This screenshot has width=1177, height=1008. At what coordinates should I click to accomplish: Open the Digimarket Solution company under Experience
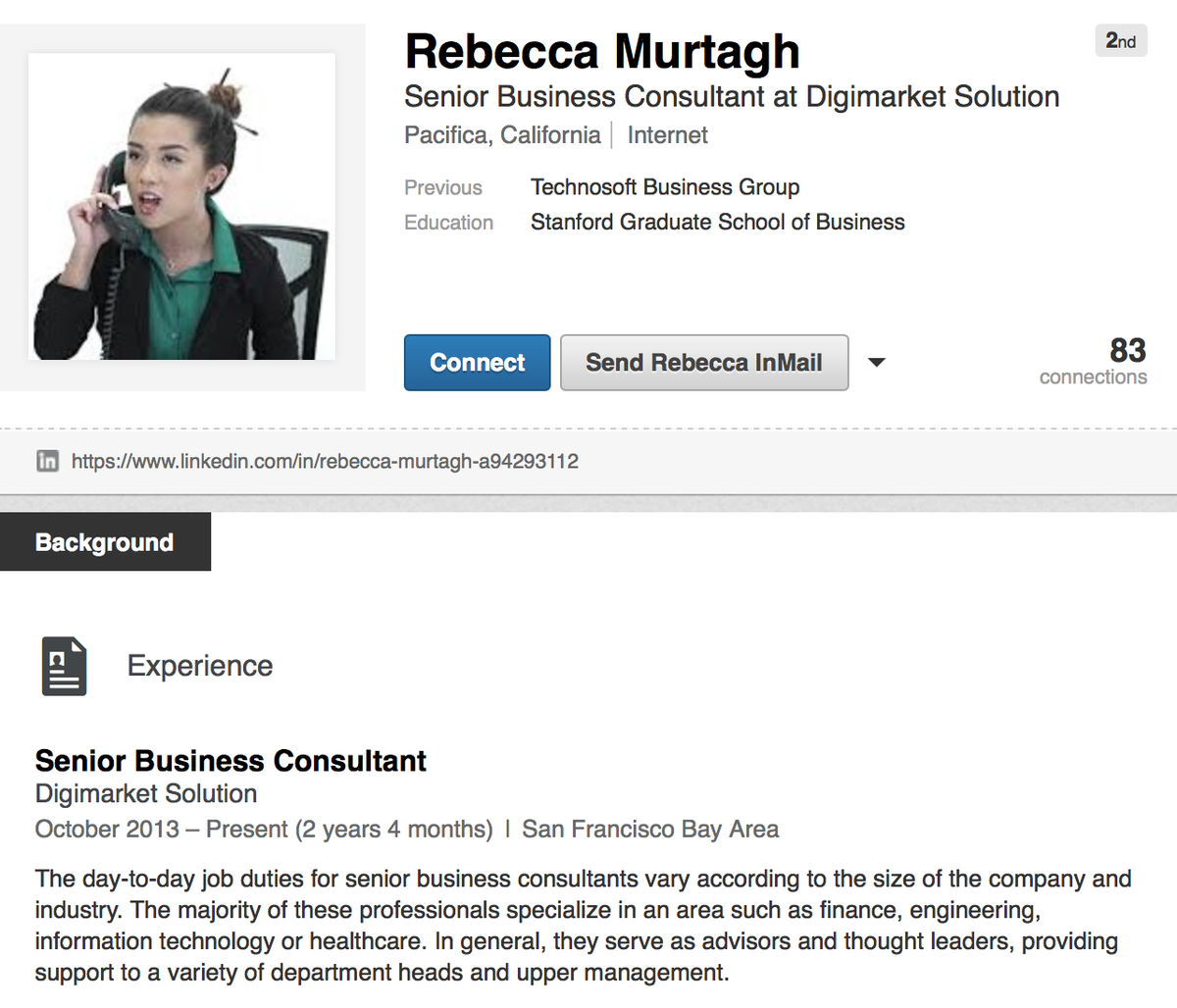(146, 794)
